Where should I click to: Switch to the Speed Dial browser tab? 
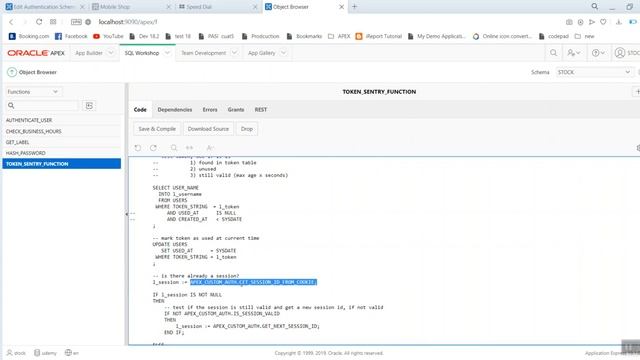217,7
